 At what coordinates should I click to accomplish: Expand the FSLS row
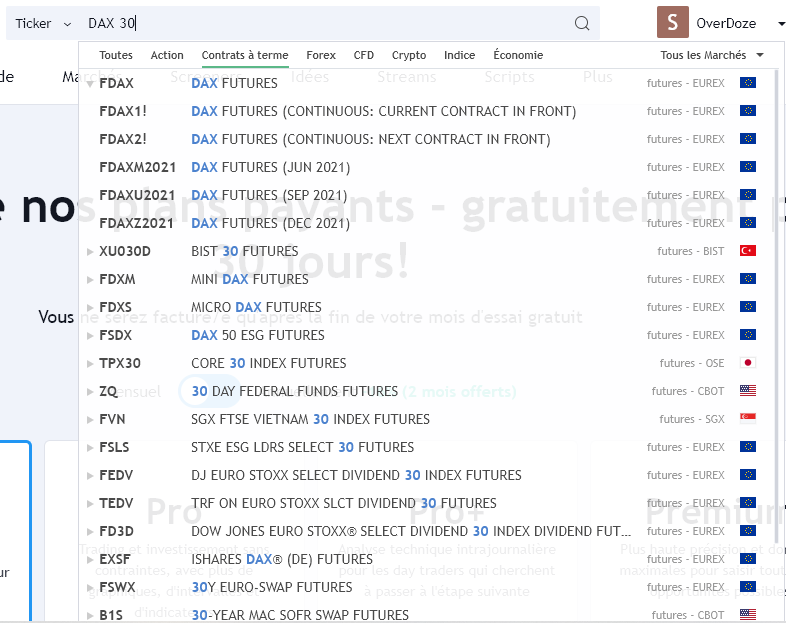click(x=90, y=448)
